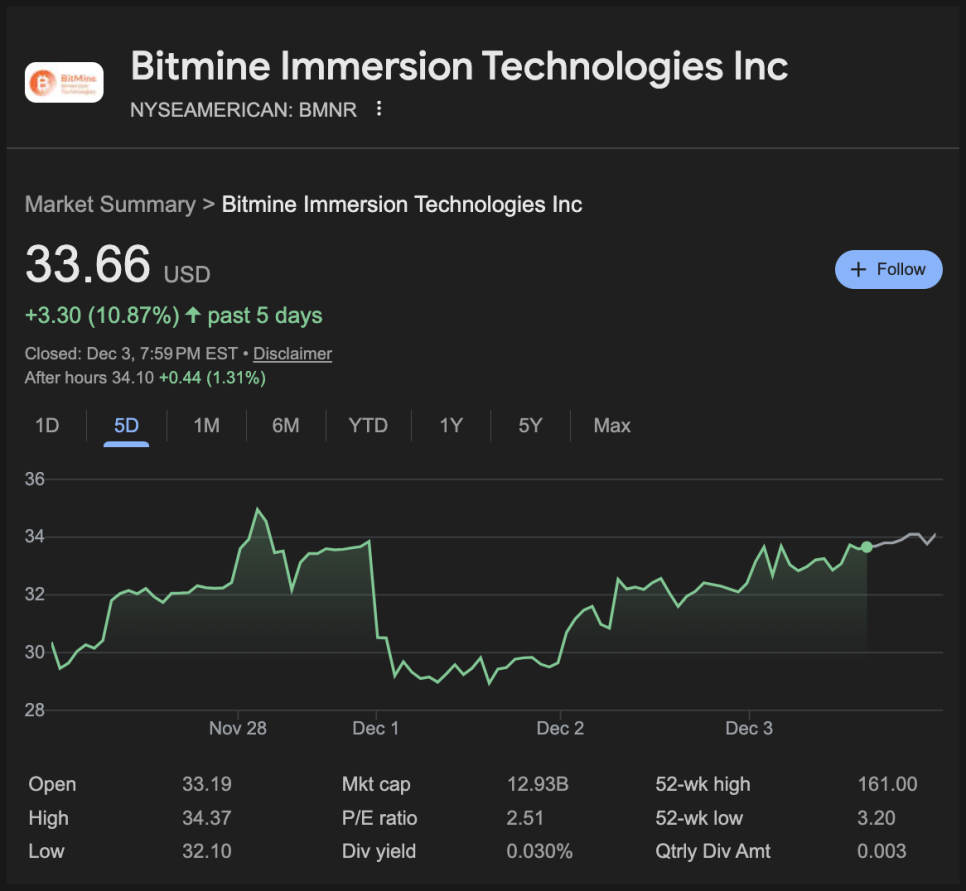The height and width of the screenshot is (891, 966).
Task: Show the Max chart range
Action: pos(612,426)
